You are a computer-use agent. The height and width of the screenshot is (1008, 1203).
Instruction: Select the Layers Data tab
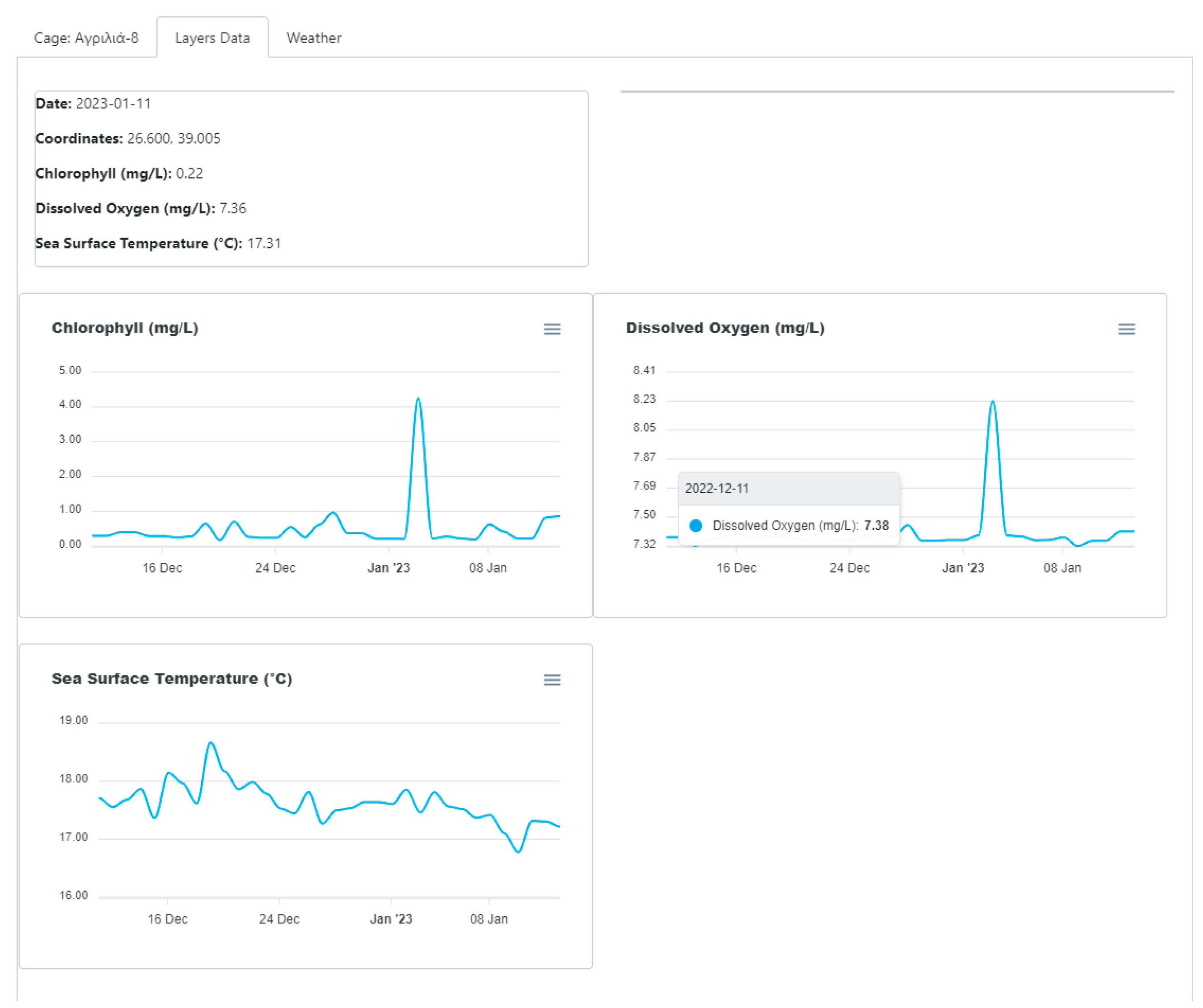click(x=212, y=38)
